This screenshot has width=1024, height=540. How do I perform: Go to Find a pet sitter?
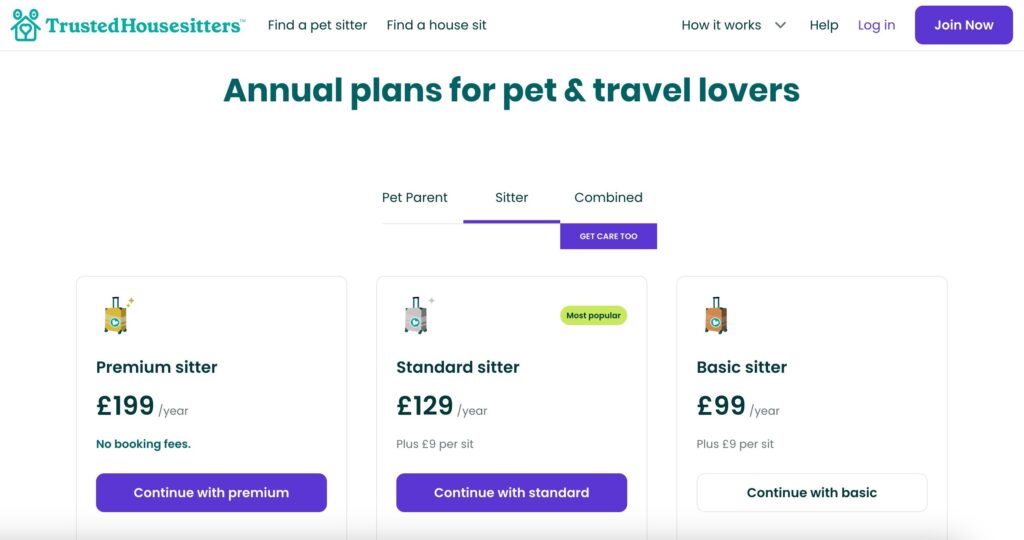[317, 25]
